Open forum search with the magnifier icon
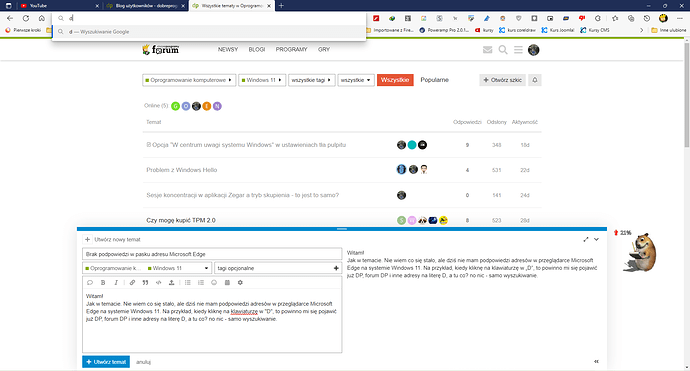 click(x=503, y=50)
